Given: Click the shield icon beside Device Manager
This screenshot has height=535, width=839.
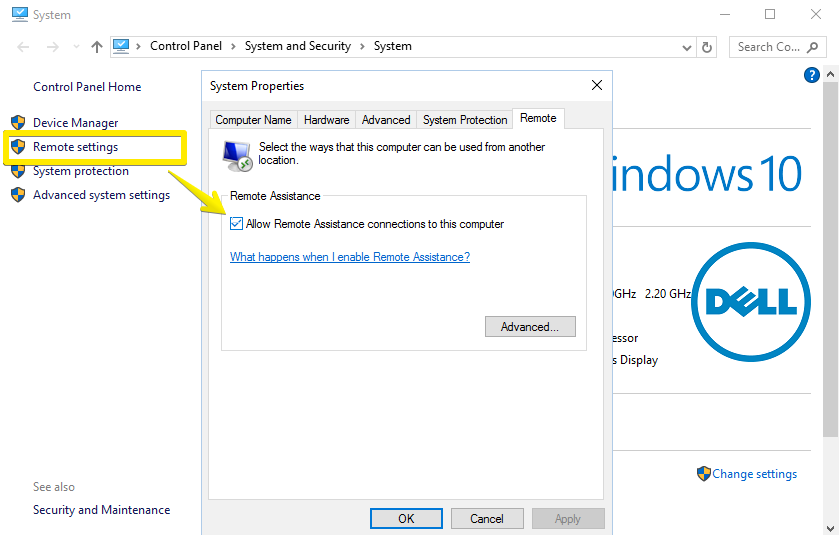Looking at the screenshot, I should 17,123.
